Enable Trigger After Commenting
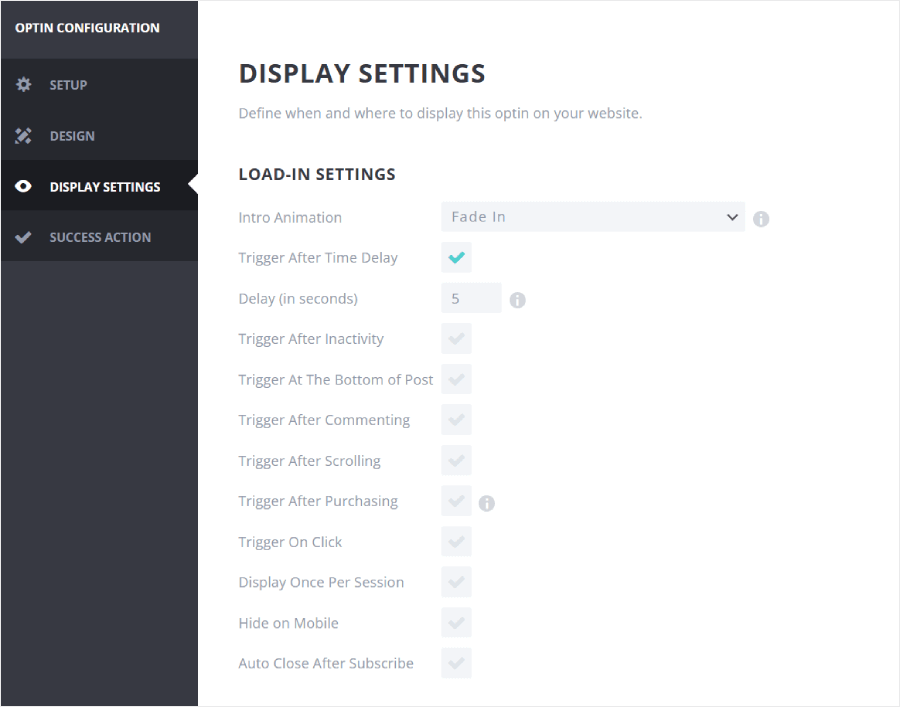Image resolution: width=900 pixels, height=707 pixels. 456,419
